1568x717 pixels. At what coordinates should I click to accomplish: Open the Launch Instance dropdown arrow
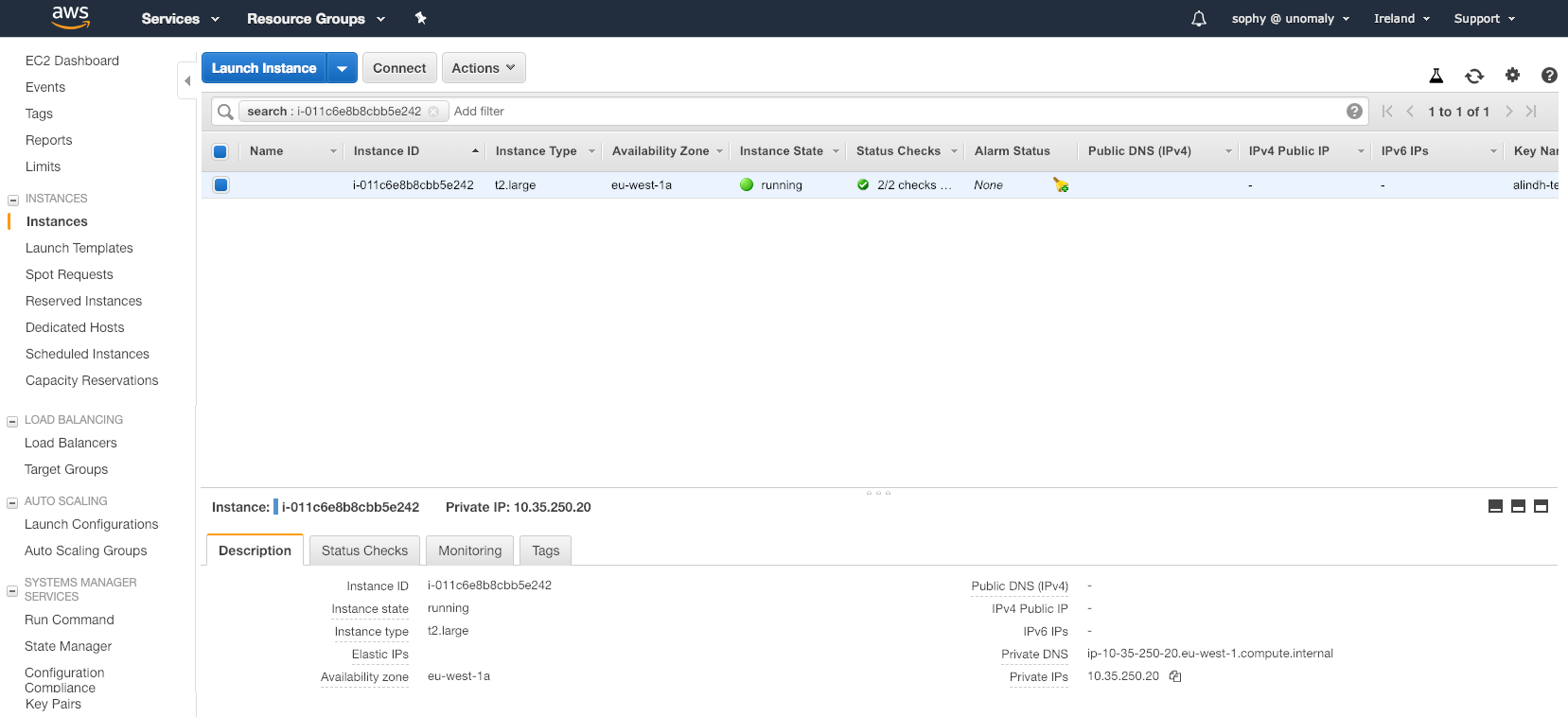(343, 68)
